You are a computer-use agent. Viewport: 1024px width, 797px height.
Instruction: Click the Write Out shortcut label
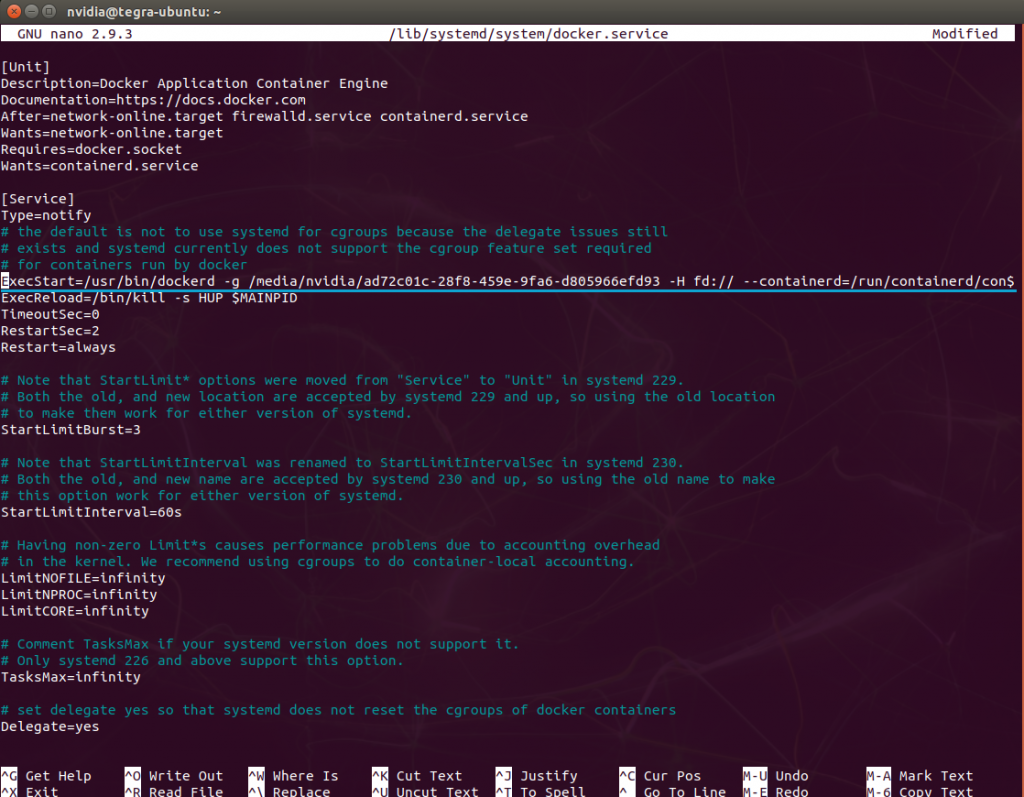click(x=185, y=776)
